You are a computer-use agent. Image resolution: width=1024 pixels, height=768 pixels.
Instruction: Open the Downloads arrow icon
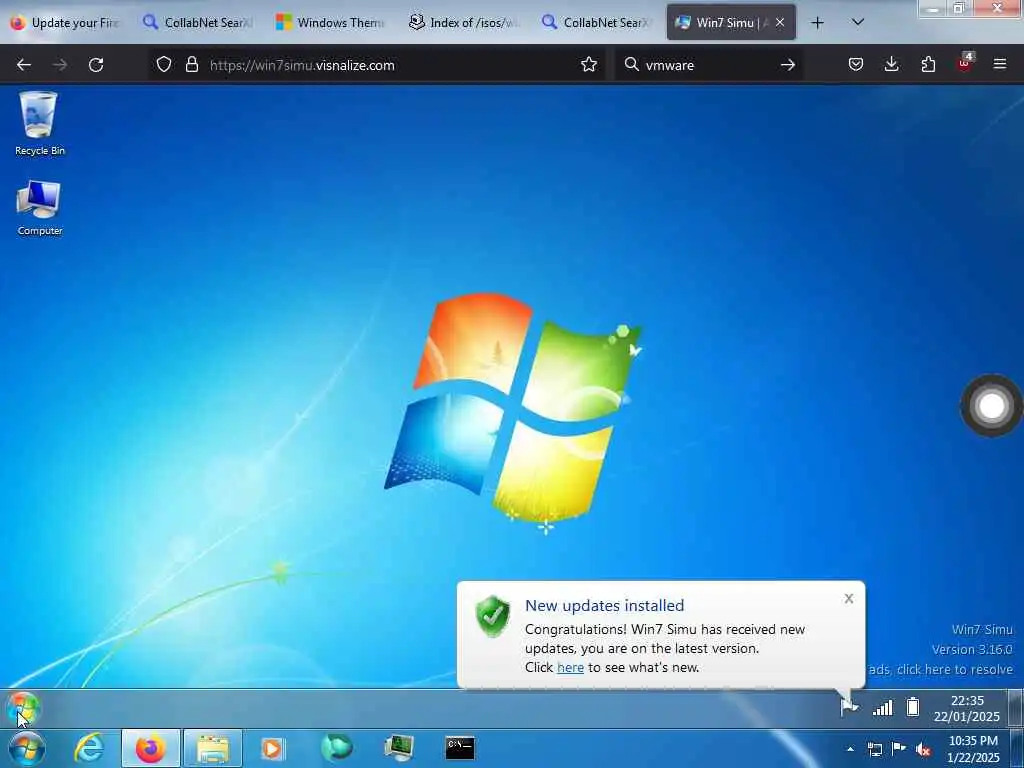pyautogui.click(x=891, y=65)
